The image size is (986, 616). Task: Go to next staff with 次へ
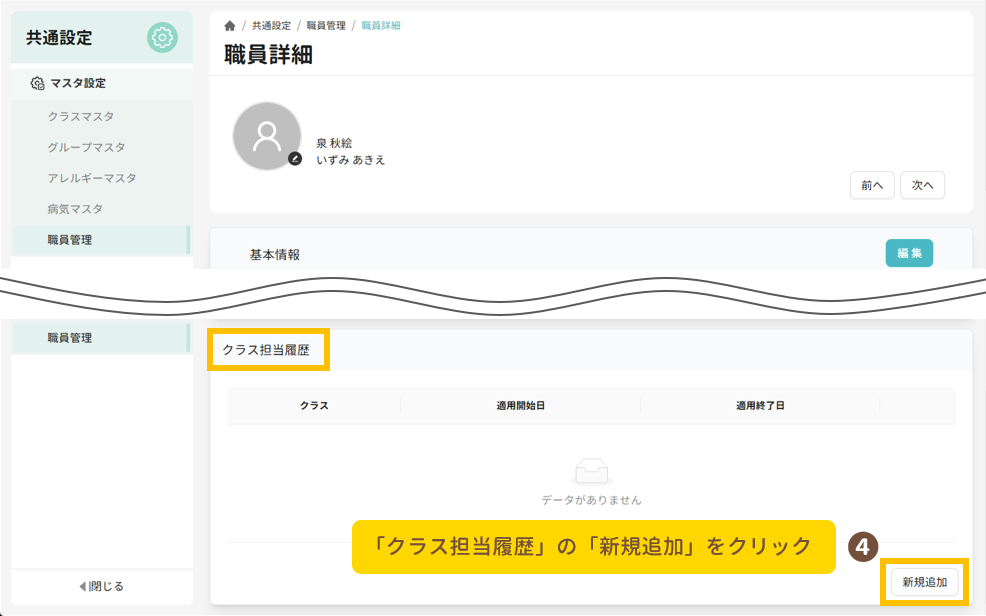coord(922,185)
